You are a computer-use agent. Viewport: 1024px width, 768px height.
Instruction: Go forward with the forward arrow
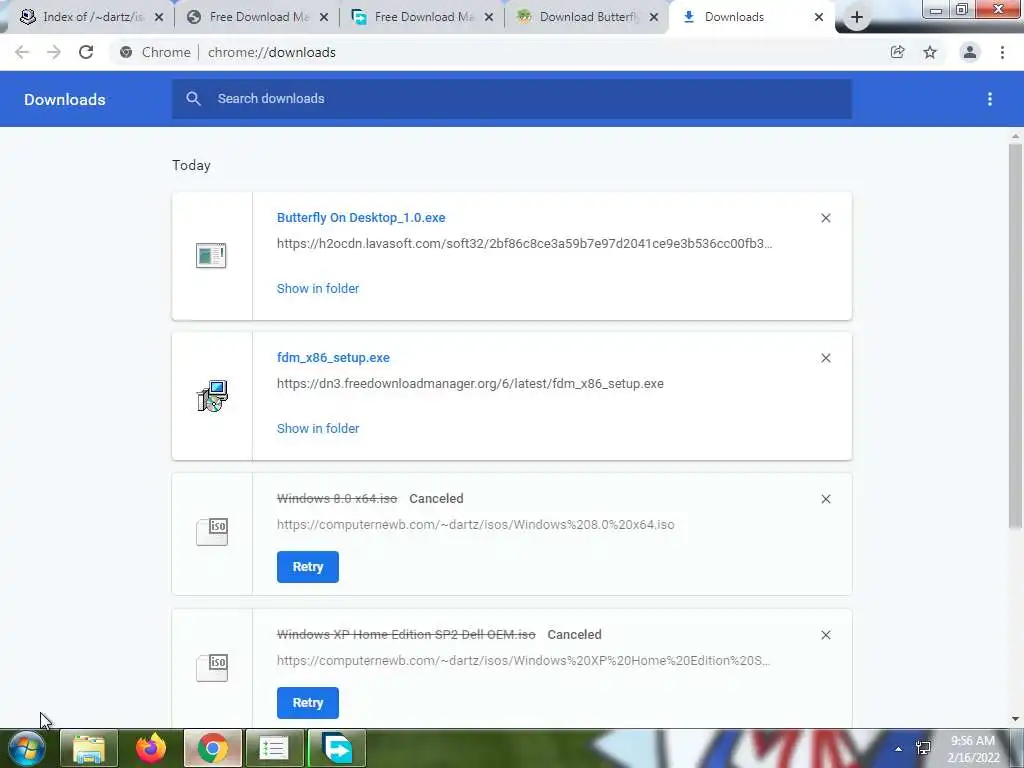pos(54,52)
